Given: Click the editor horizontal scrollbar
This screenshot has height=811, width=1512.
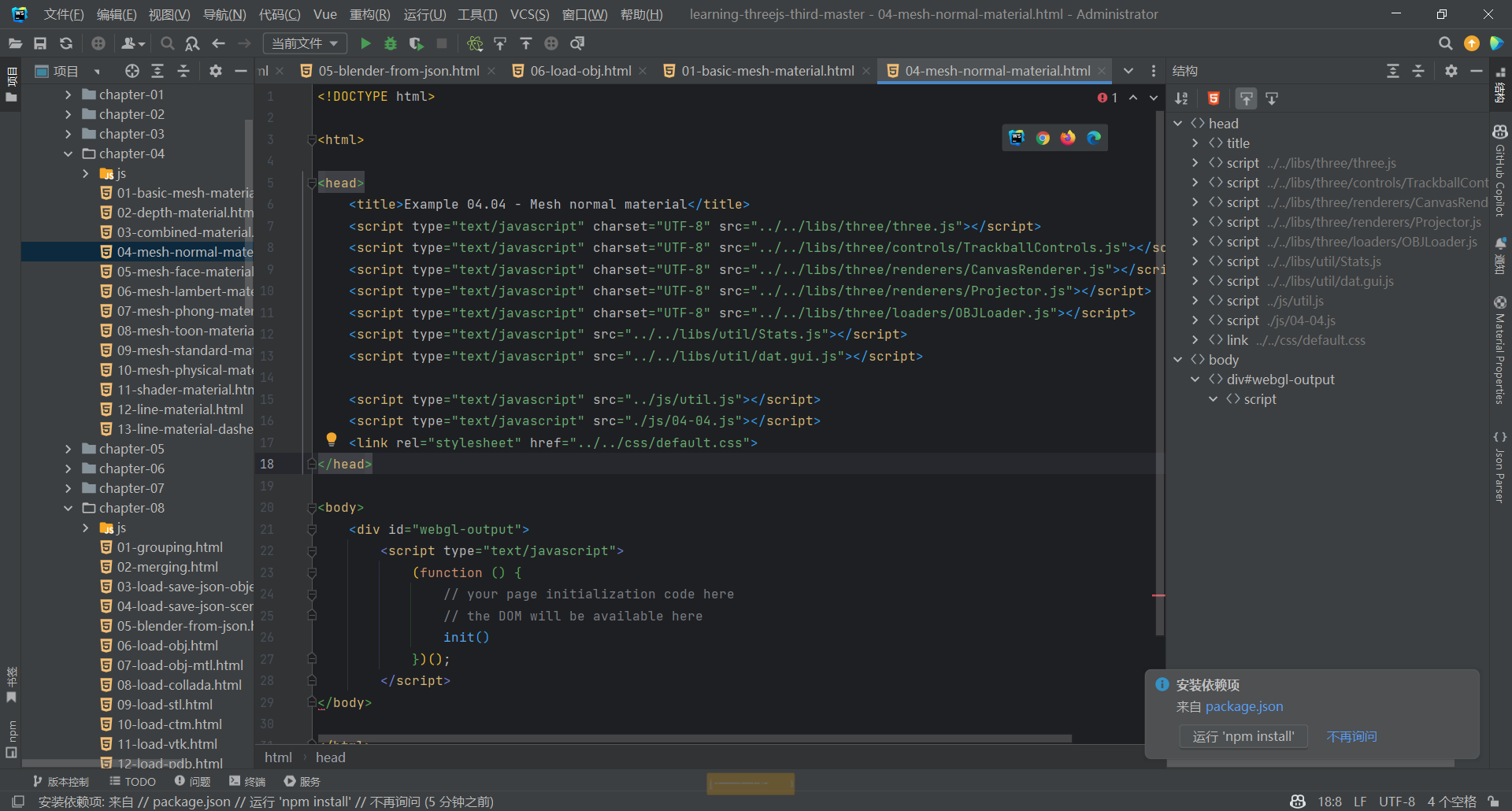Looking at the screenshot, I should click(x=694, y=739).
